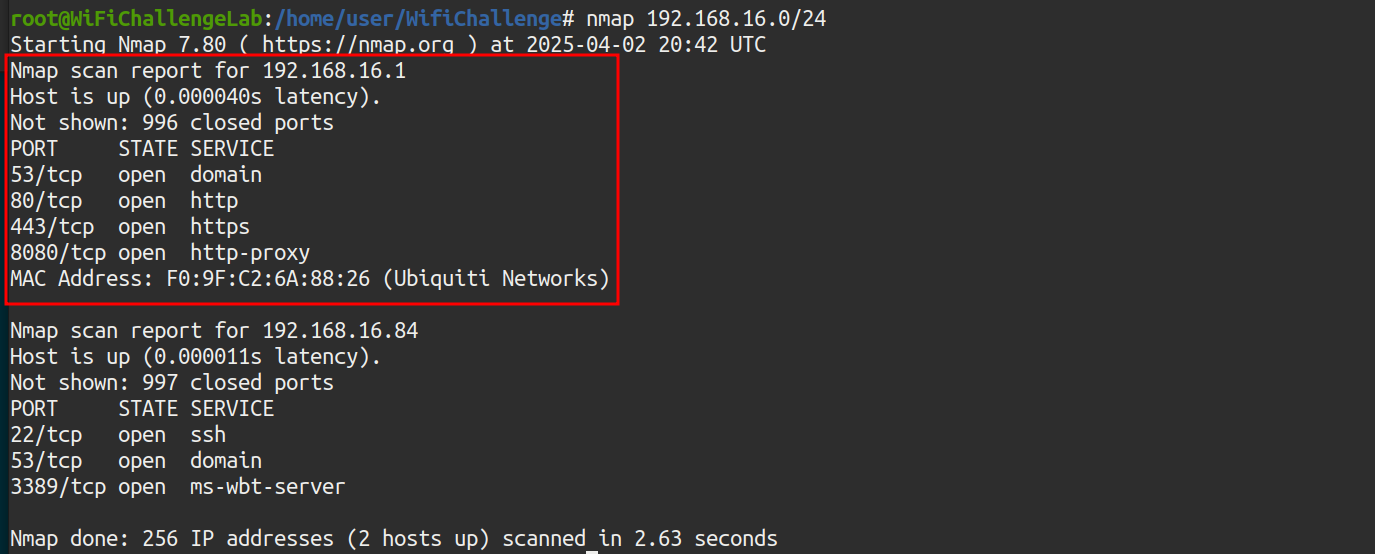Viewport: 1375px width, 554px height.
Task: Click the Ubiquiti Networks vendor text
Action: click(x=497, y=279)
